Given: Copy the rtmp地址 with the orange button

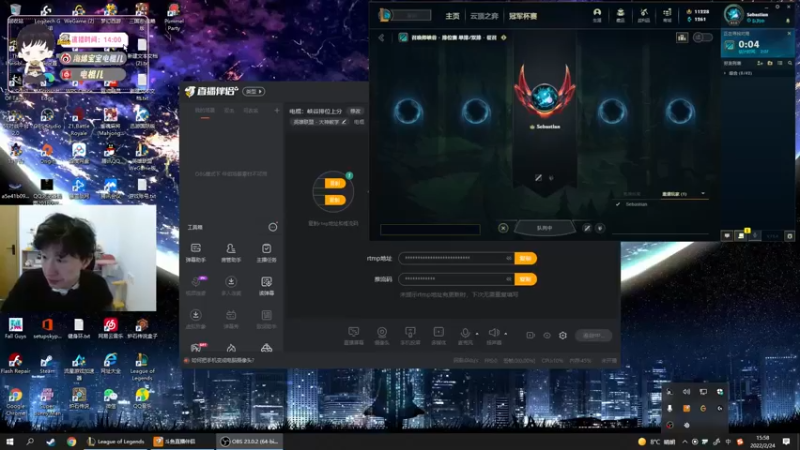Looking at the screenshot, I should click(x=525, y=258).
